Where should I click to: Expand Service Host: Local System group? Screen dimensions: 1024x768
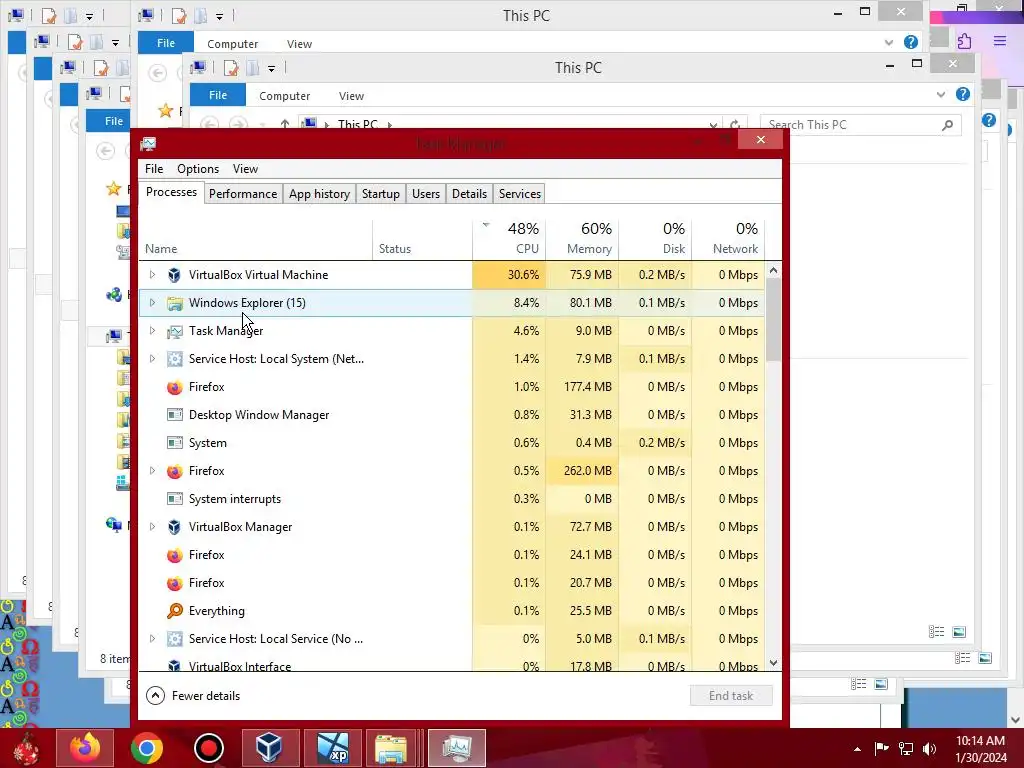click(x=152, y=359)
